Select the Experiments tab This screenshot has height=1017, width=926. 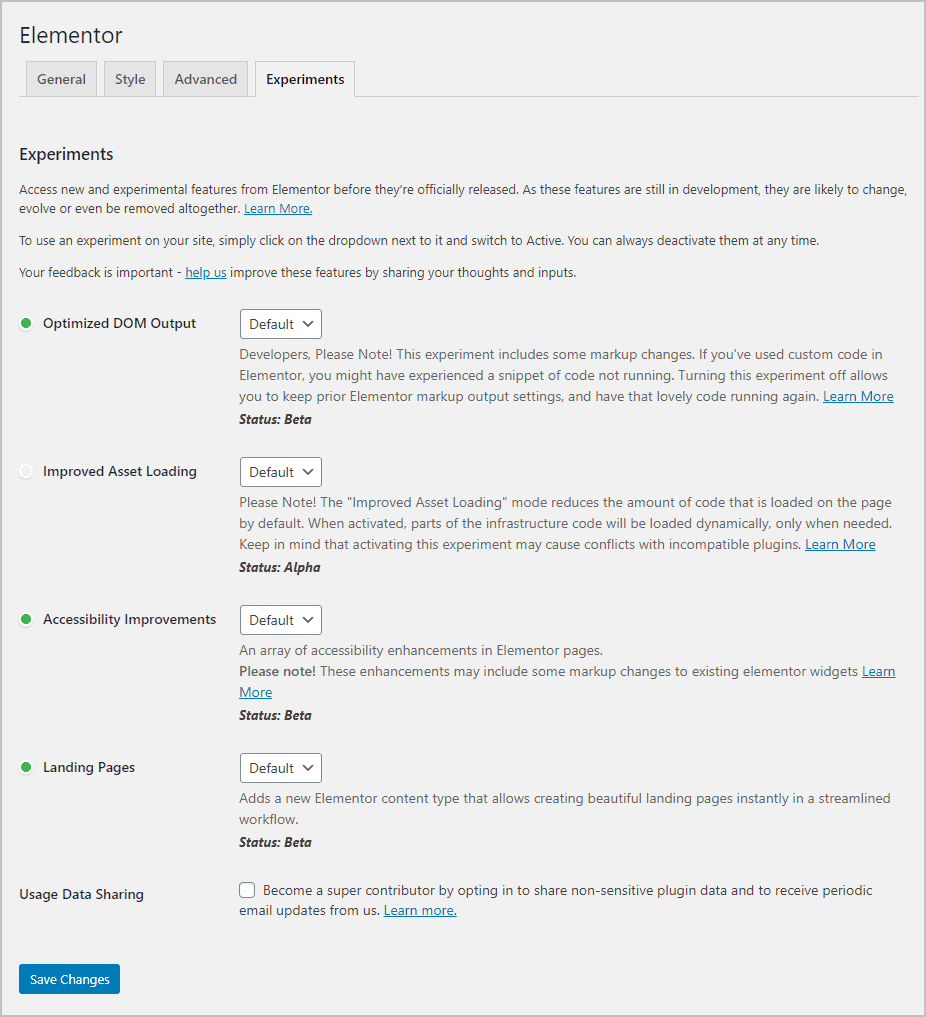tap(305, 79)
